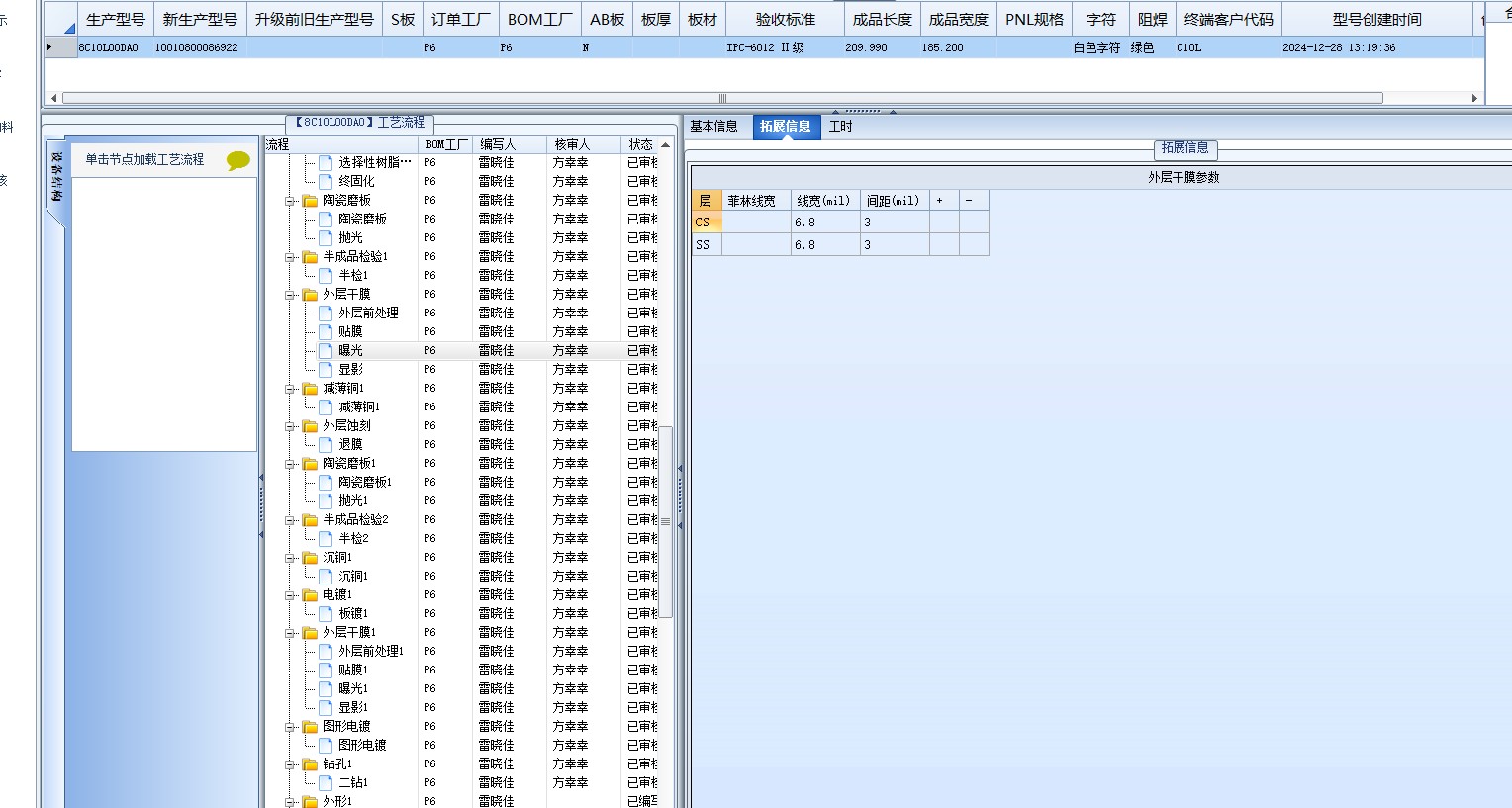Click the 10010800086922 cell
The width and height of the screenshot is (1512, 808).
[x=200, y=47]
